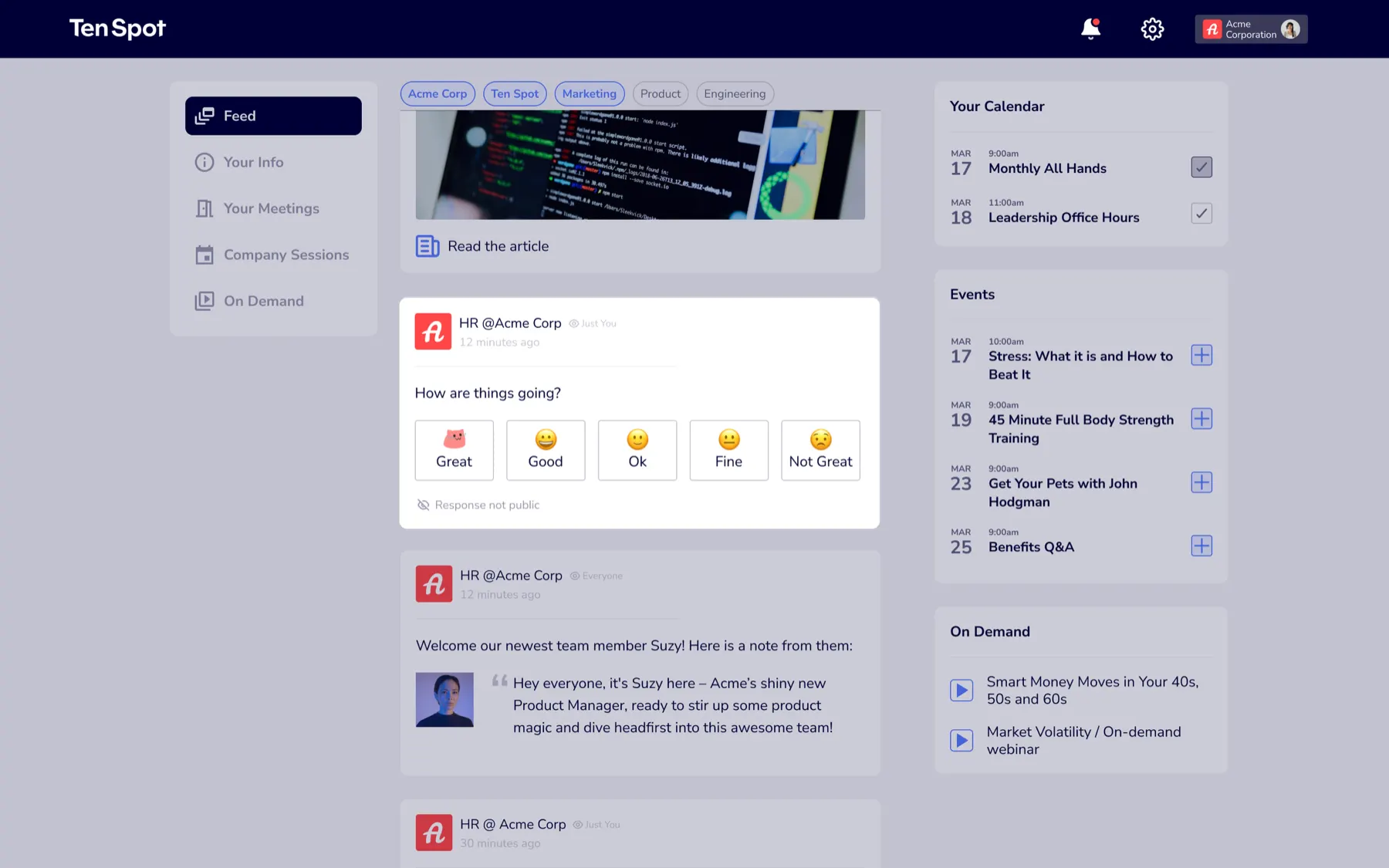Click Acme avatar on Suzy welcome post
The width and height of the screenshot is (1389, 868).
coord(434,584)
